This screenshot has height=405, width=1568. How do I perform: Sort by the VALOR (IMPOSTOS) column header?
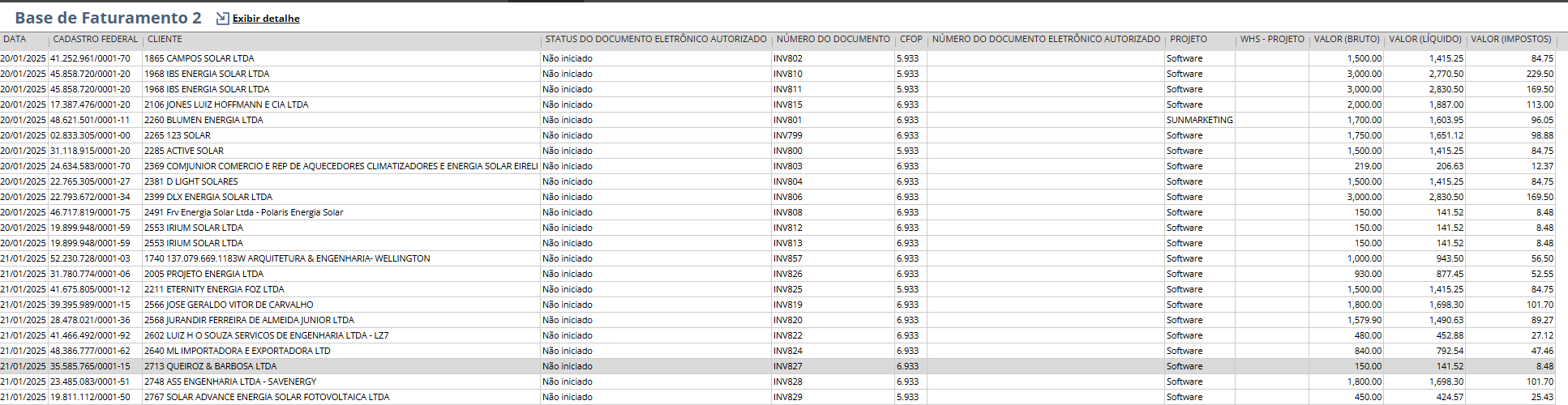(1510, 39)
